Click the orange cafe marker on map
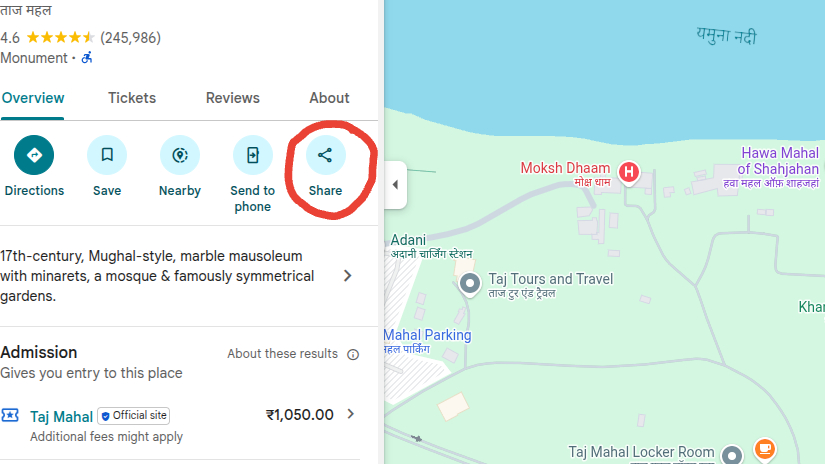The width and height of the screenshot is (825, 464). click(765, 449)
